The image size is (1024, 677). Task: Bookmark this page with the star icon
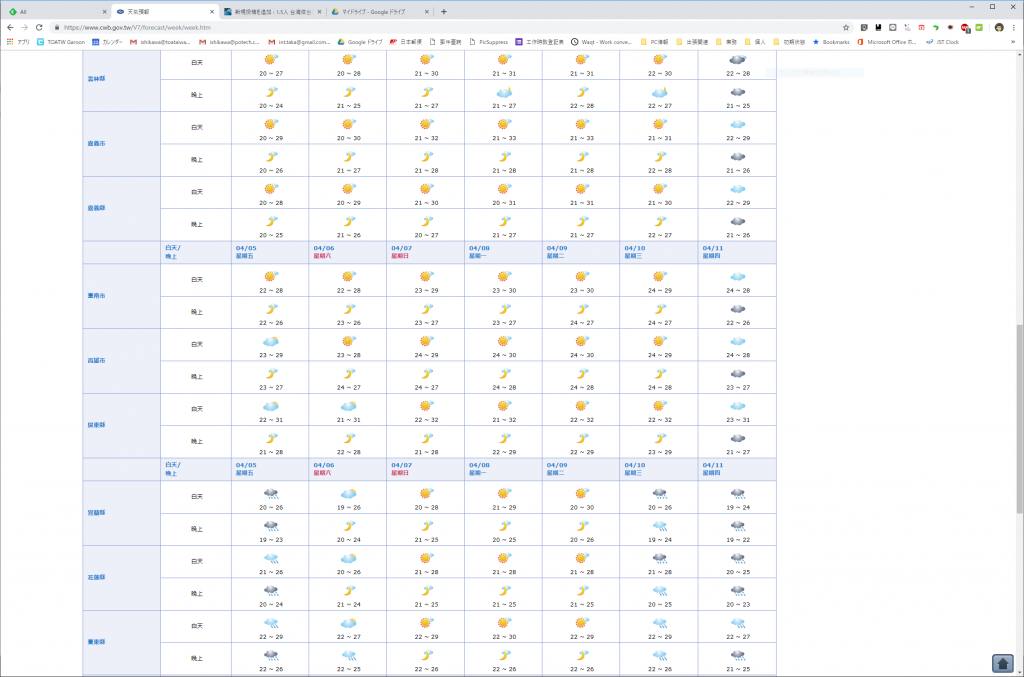coord(846,27)
